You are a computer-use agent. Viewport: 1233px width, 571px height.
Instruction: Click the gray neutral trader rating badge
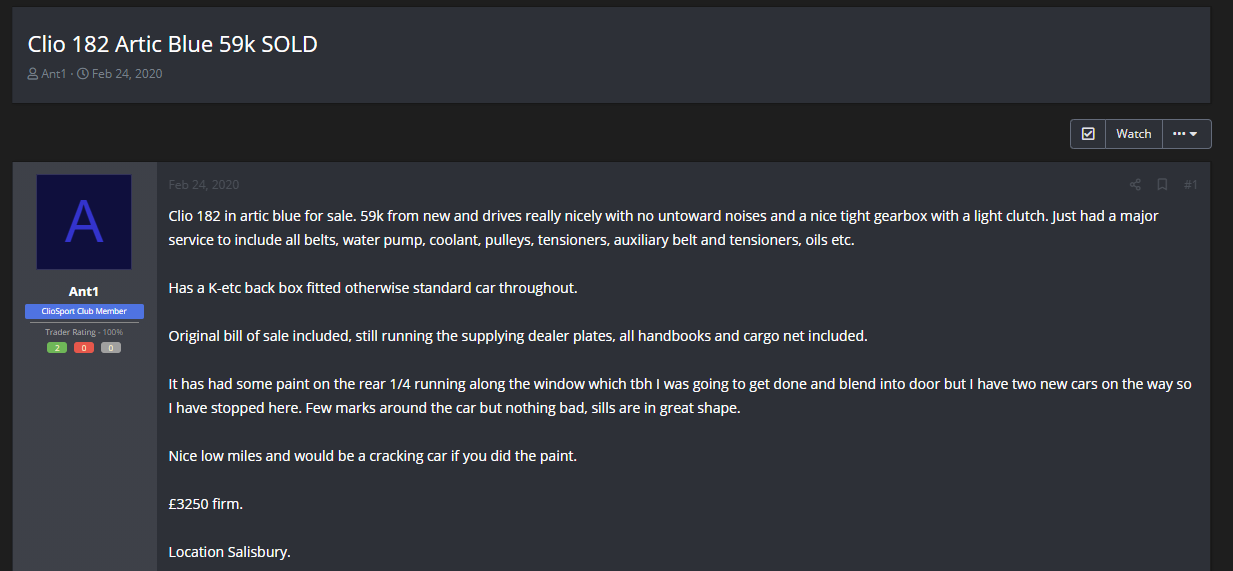(111, 348)
